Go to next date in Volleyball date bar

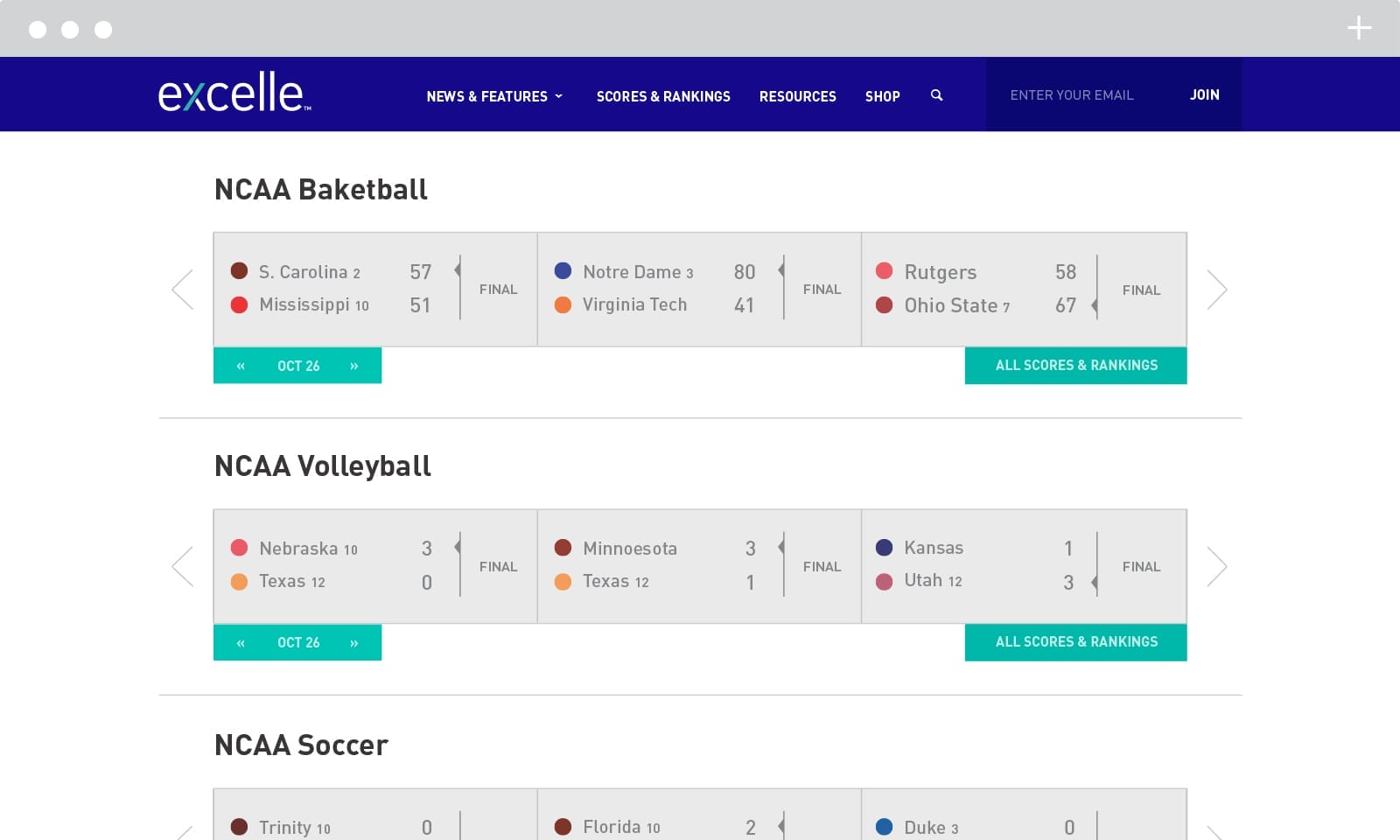[x=354, y=642]
